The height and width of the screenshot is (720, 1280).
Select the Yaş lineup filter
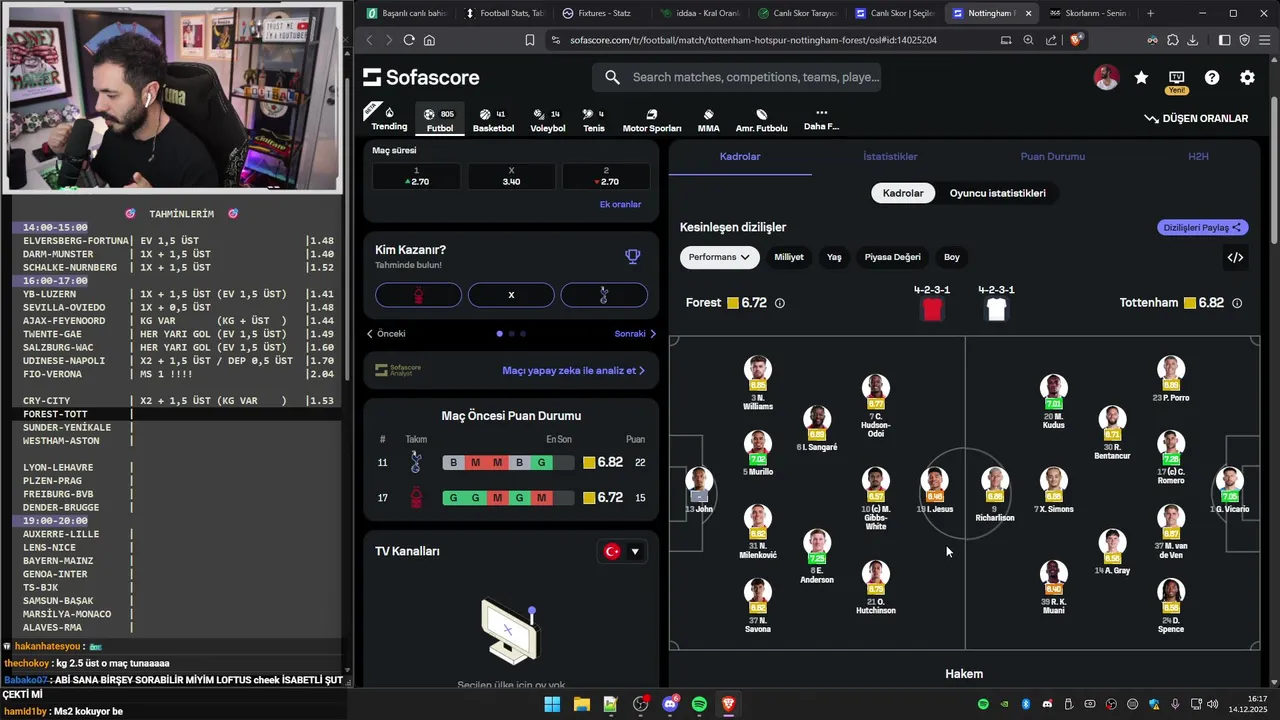tap(834, 257)
